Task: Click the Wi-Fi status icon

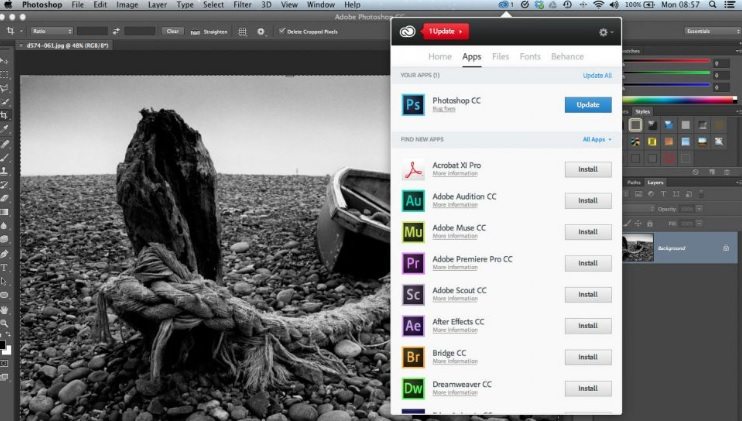Action: tap(599, 5)
